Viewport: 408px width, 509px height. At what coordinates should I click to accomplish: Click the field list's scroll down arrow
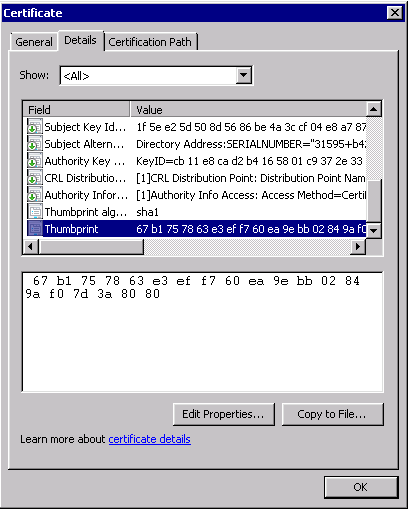374,230
